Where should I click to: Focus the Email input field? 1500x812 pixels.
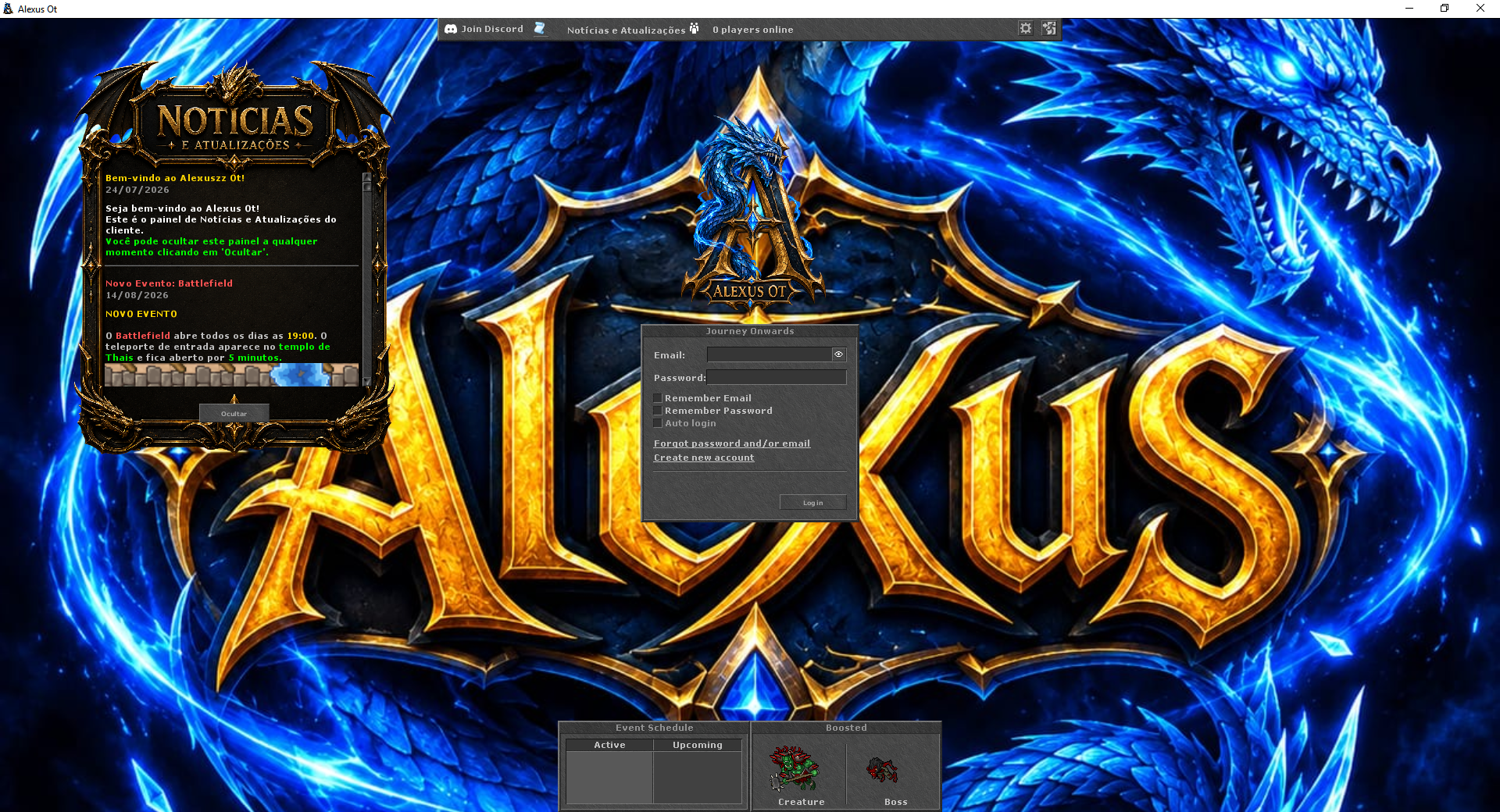(770, 354)
